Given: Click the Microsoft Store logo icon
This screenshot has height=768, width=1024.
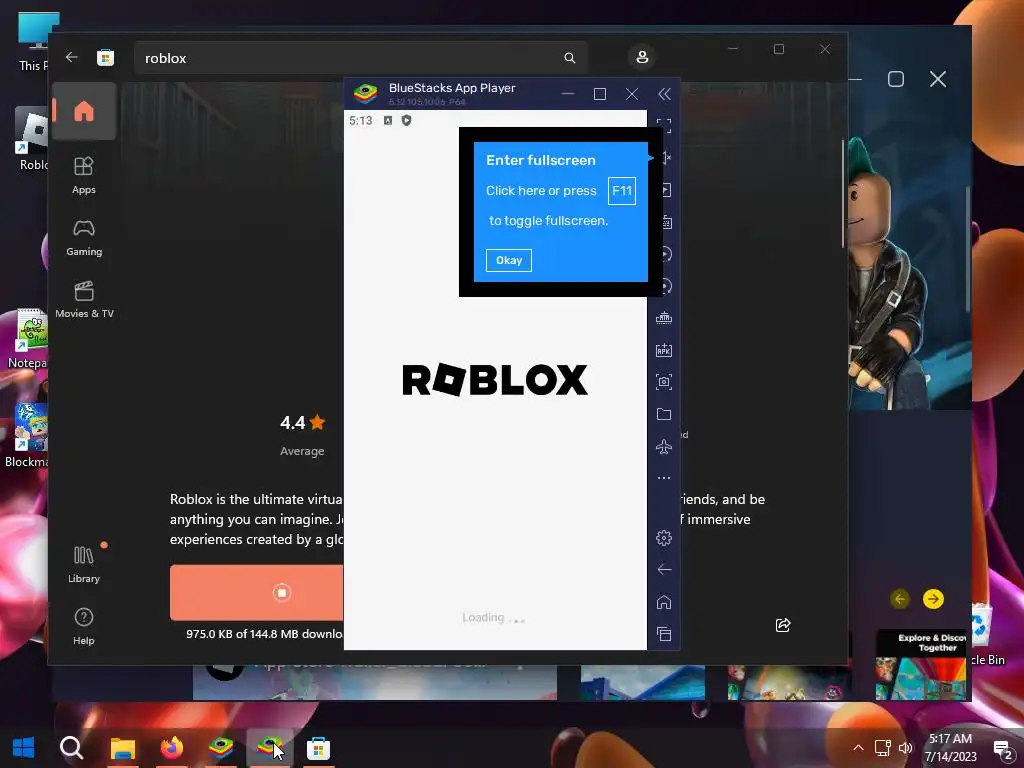Looking at the screenshot, I should pyautogui.click(x=105, y=57).
